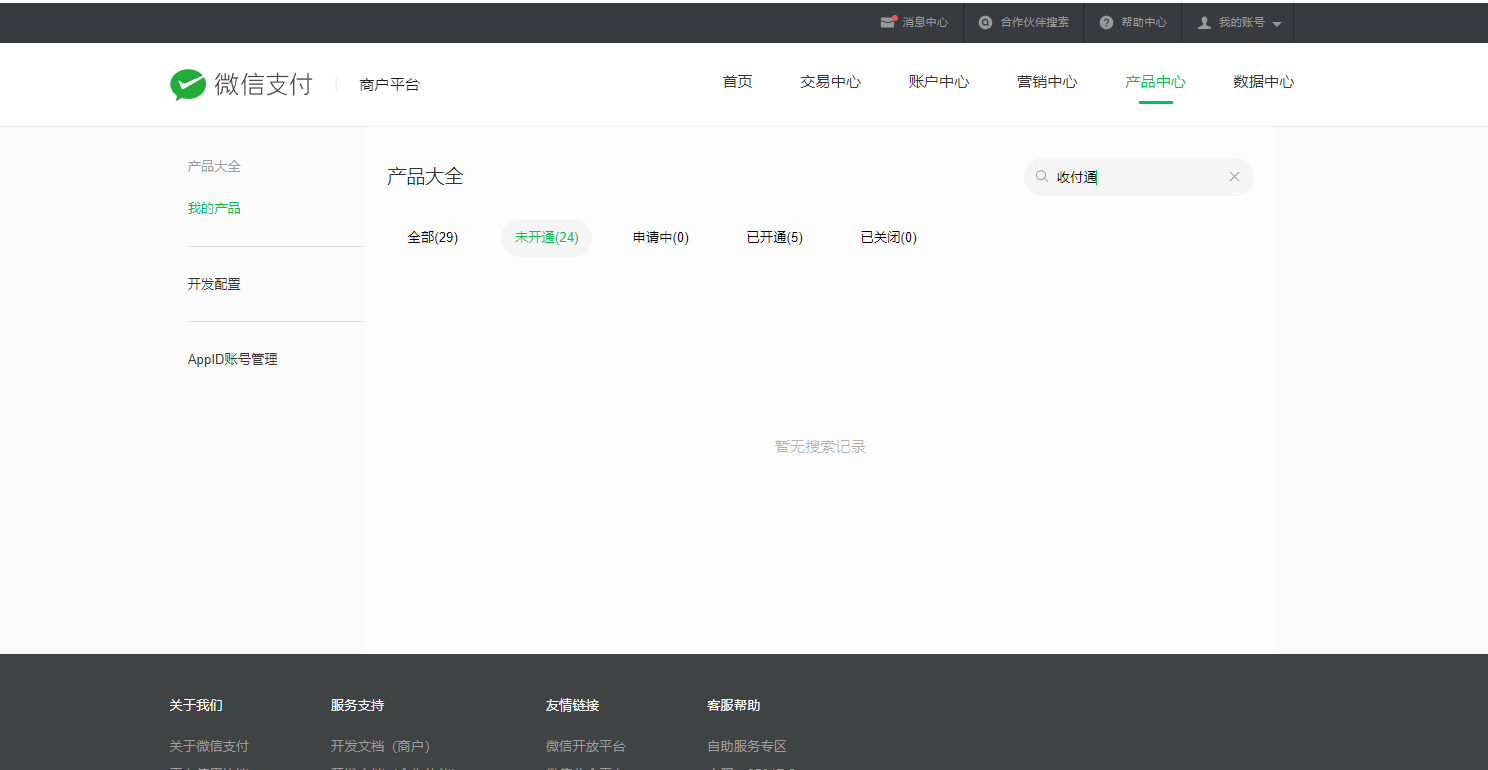Select 产品中心 in the main navigation
1488x770 pixels.
pyautogui.click(x=1155, y=82)
